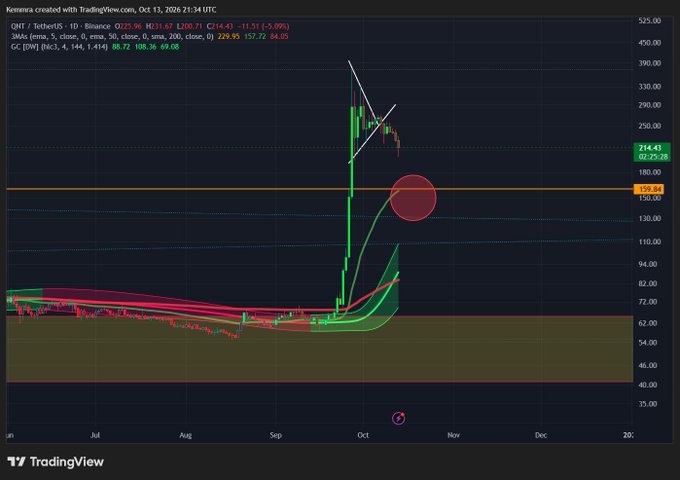The height and width of the screenshot is (480, 680).
Task: Click the 110.00 price axis label
Action: click(650, 242)
